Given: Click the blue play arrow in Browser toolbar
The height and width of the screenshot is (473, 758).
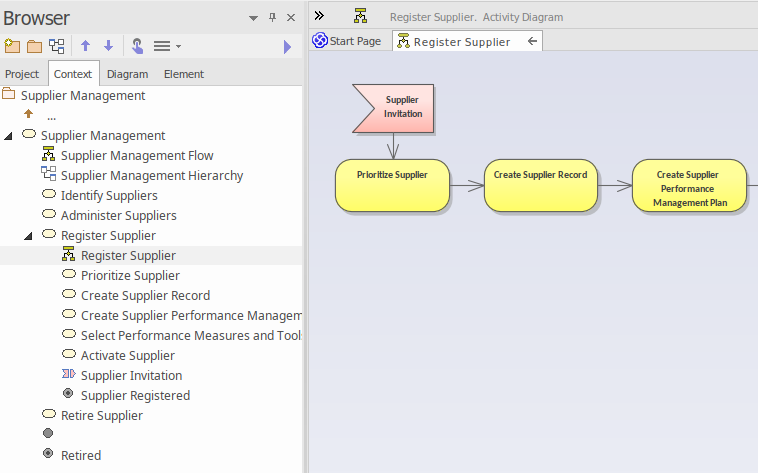Looking at the screenshot, I should (288, 47).
